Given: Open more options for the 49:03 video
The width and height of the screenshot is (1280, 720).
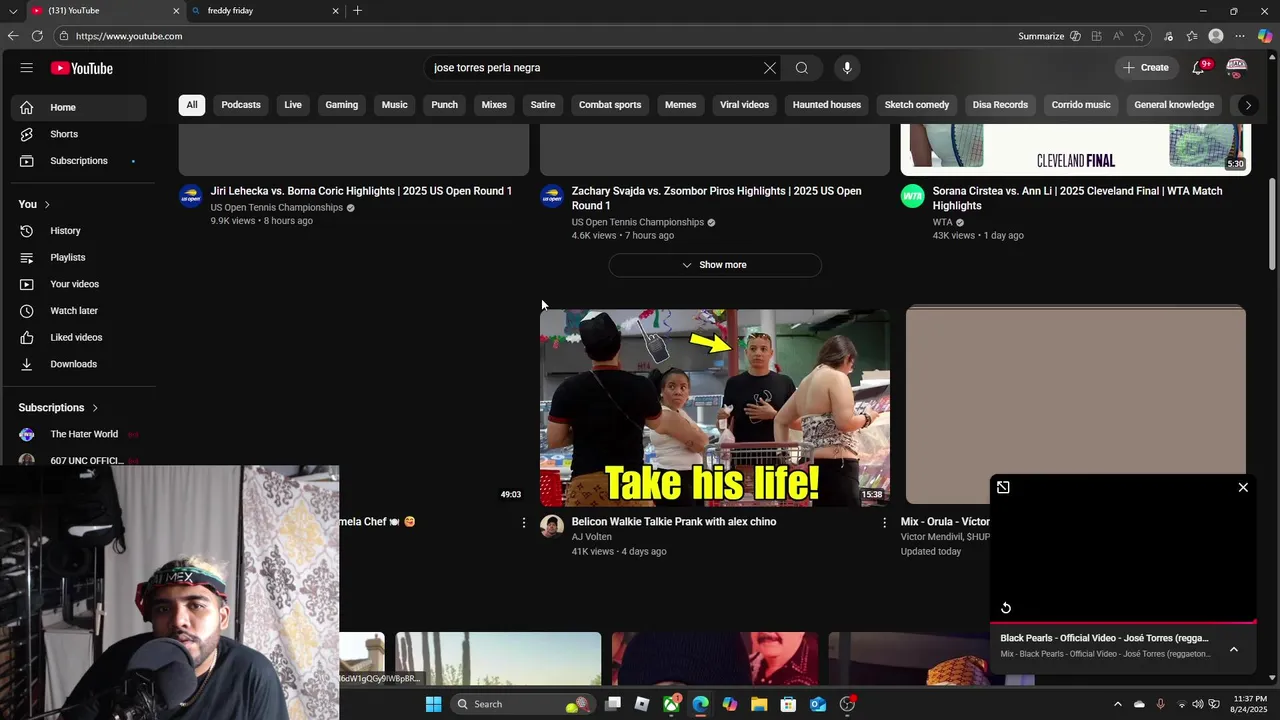Looking at the screenshot, I should coord(523,523).
